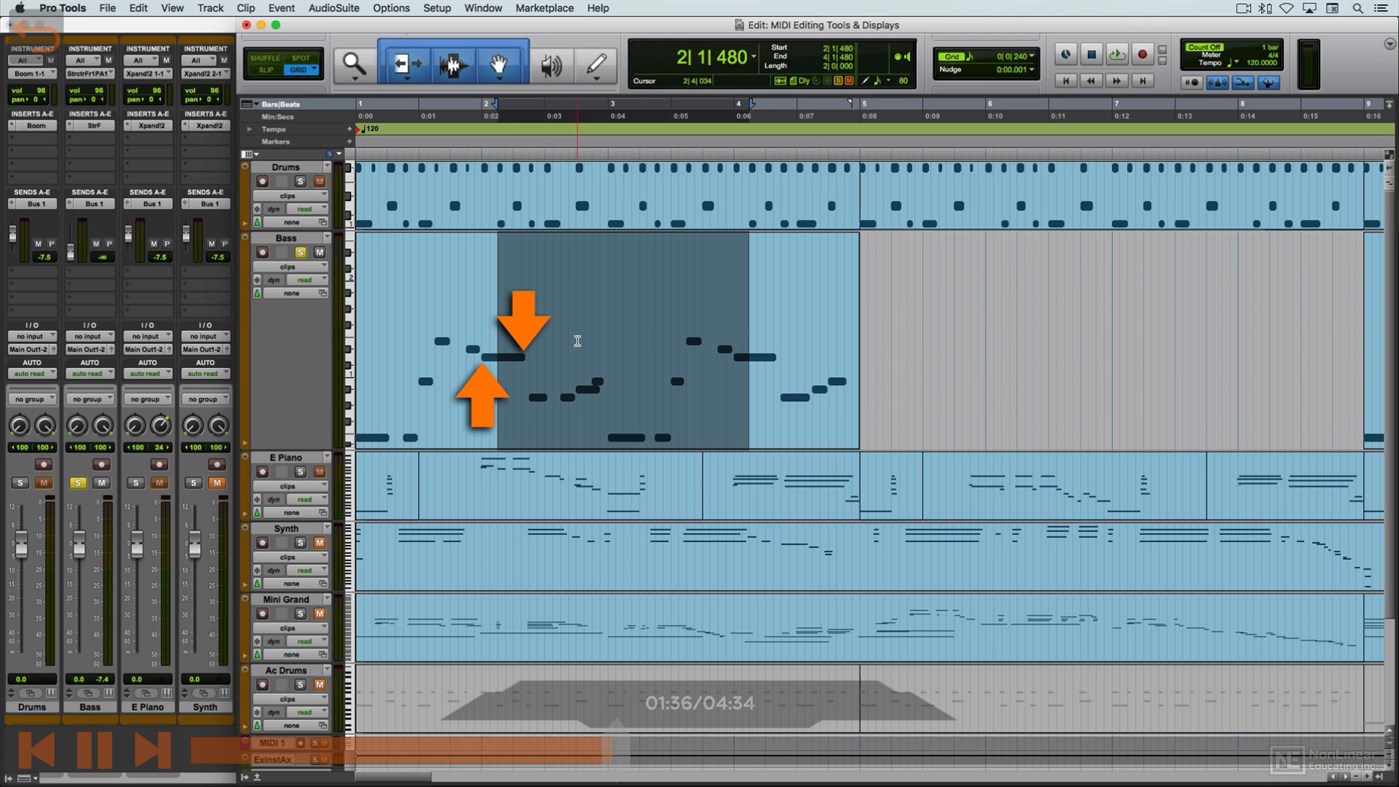Enable SHUFFLE edit mode
Viewport: 1399px width, 787px height.
tap(266, 59)
